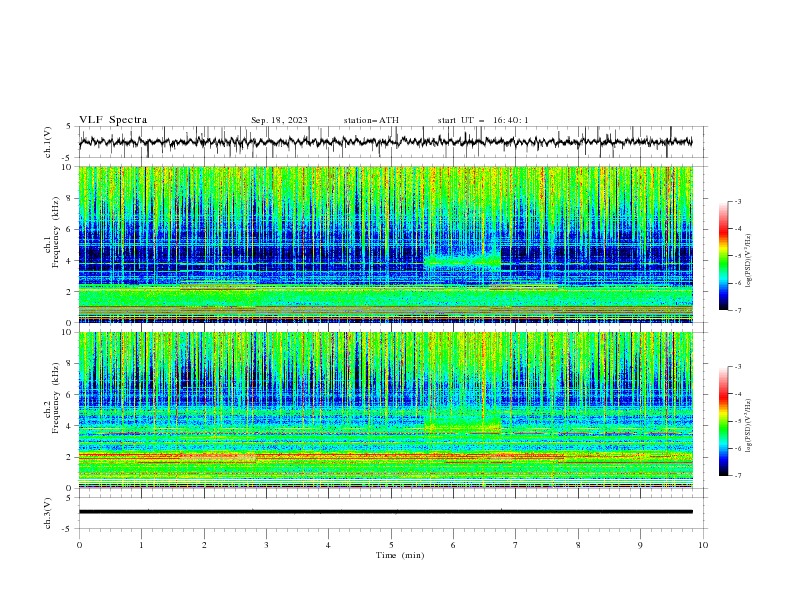
Task: Click the "-5" tick on ch.3(V) axis
Action: (67, 529)
